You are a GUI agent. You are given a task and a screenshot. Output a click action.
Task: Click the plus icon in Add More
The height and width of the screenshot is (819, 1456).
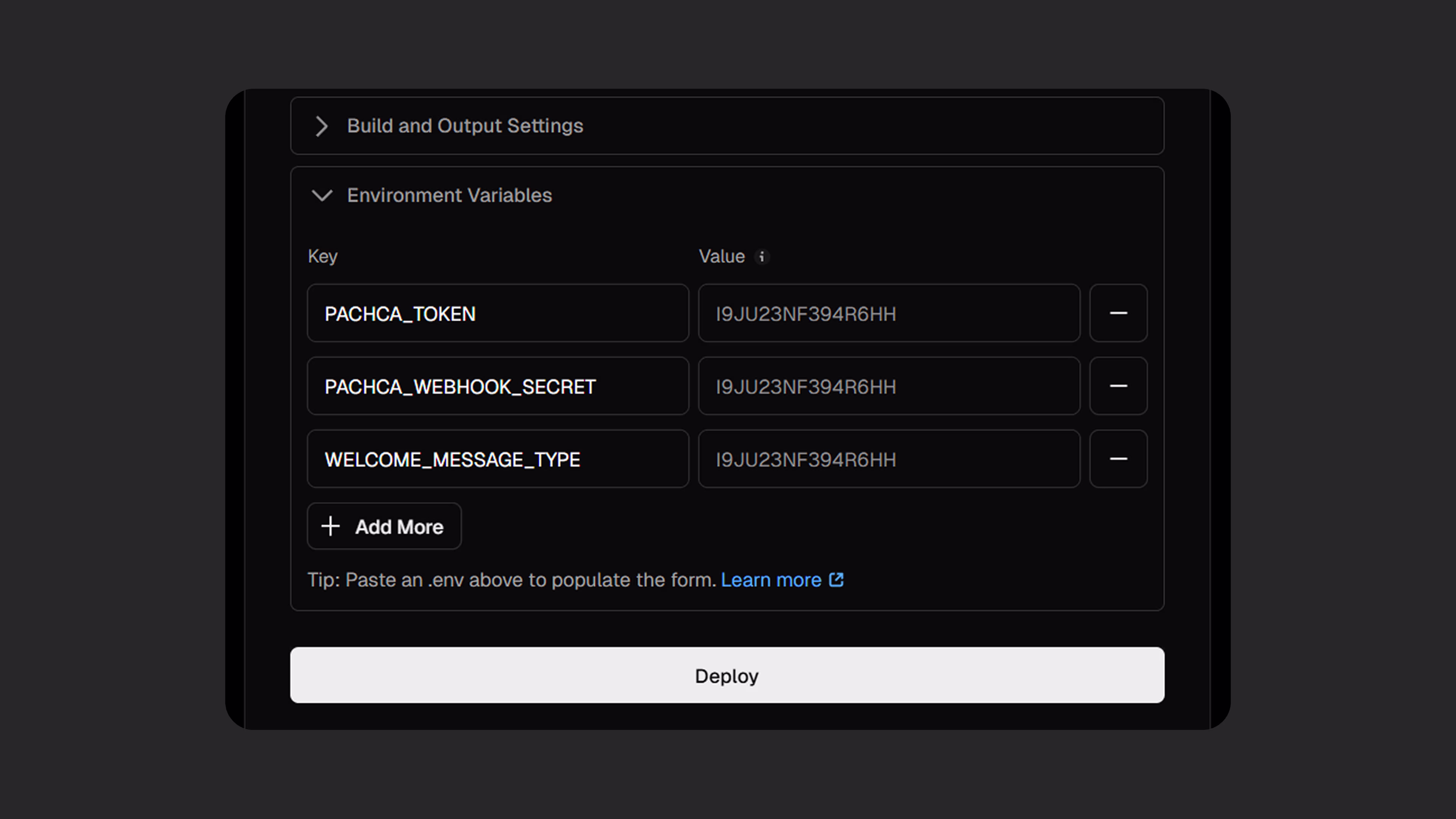point(331,526)
